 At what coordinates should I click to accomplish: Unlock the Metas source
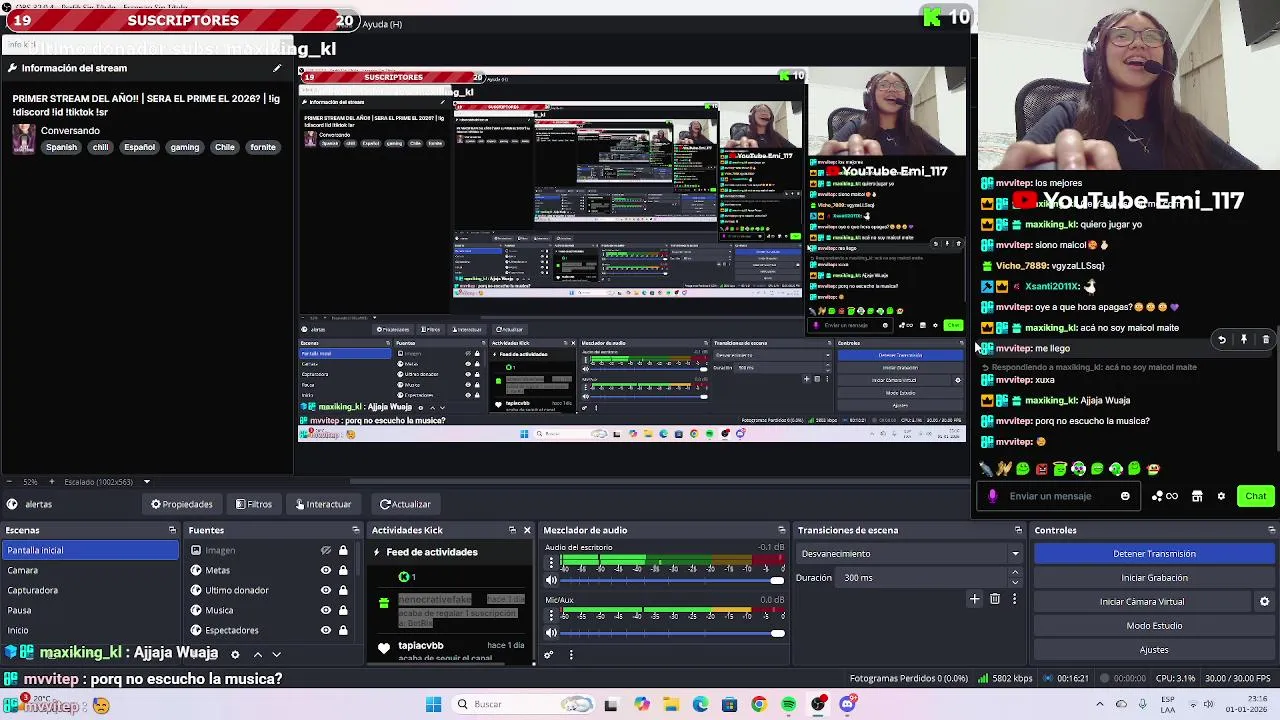pyautogui.click(x=343, y=570)
